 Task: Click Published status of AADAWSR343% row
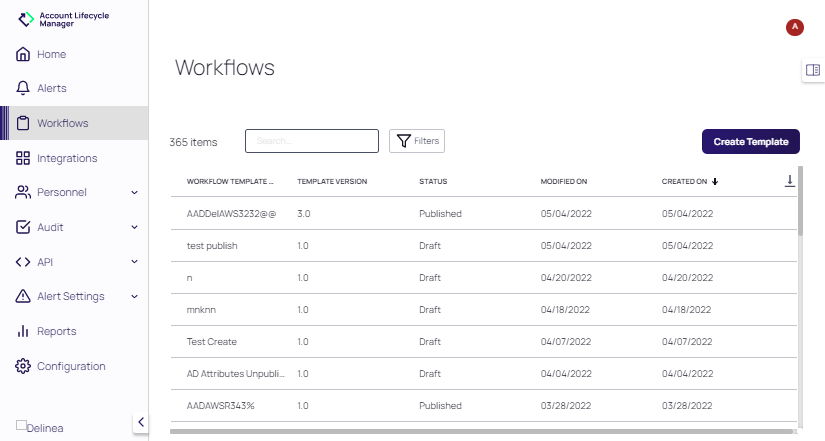pos(440,406)
